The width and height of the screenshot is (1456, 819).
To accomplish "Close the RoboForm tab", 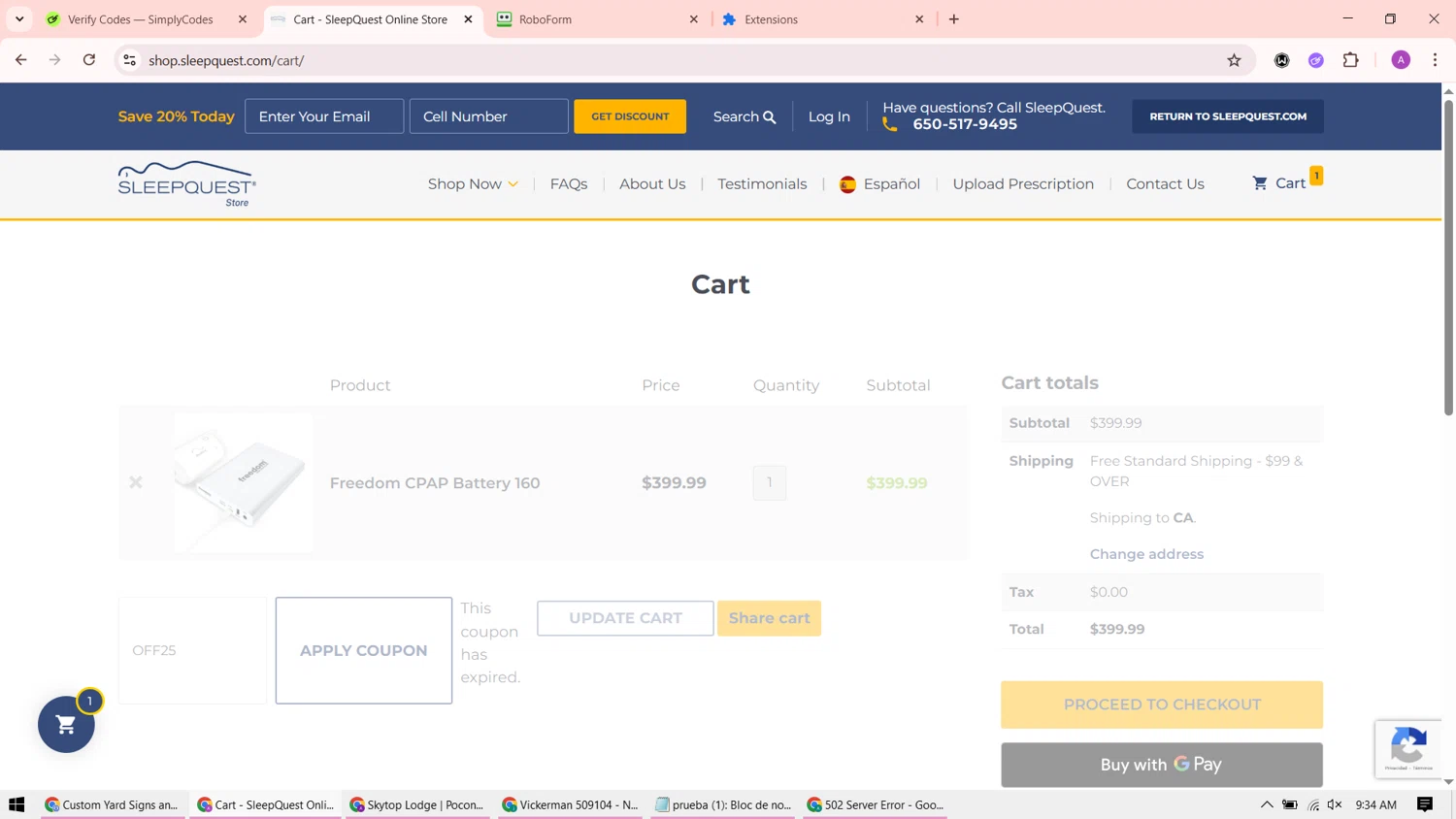I will 694,19.
